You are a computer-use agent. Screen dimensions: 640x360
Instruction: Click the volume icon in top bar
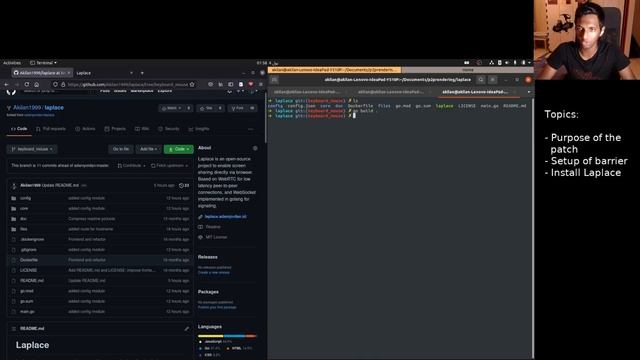[507, 63]
